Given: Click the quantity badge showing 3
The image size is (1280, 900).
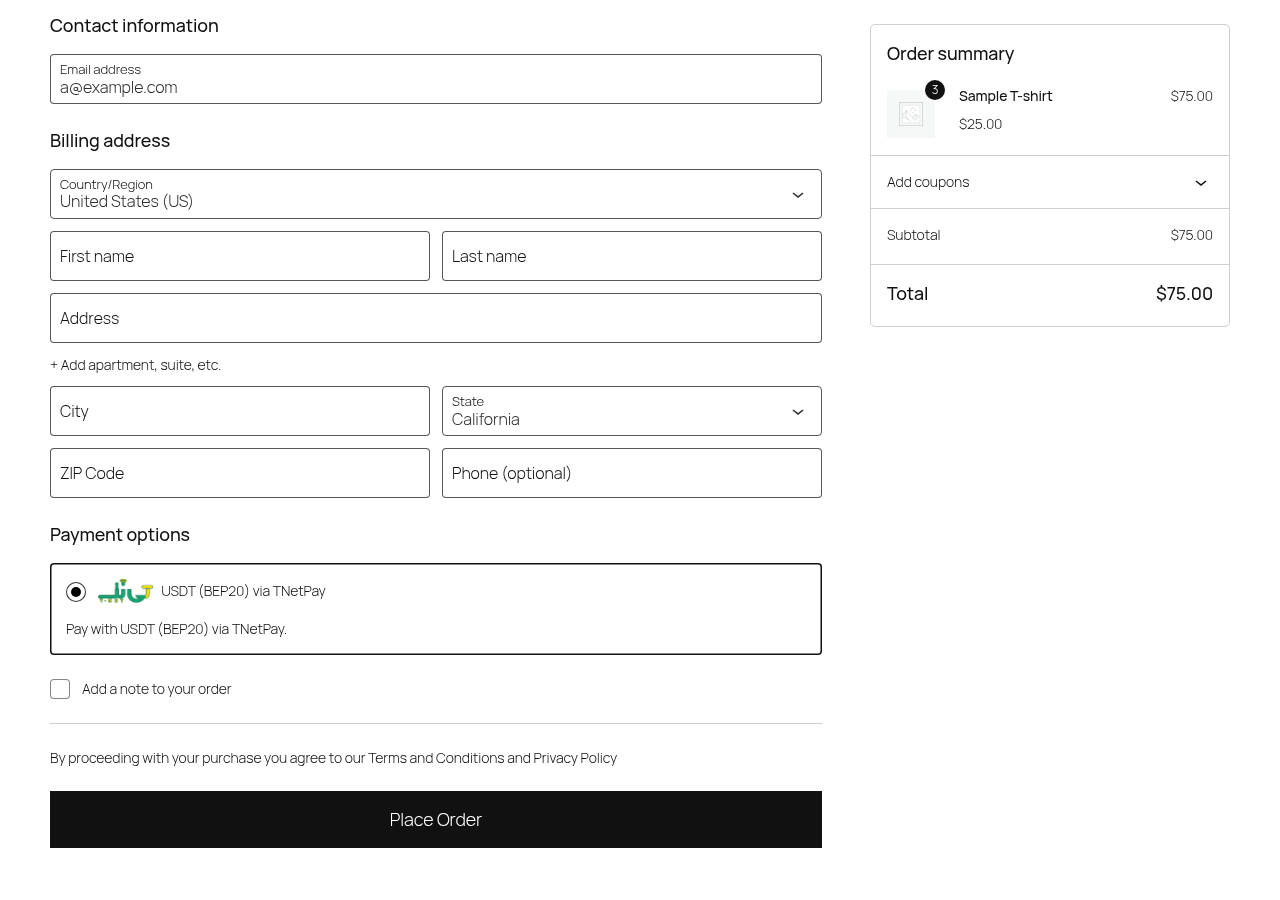Looking at the screenshot, I should point(935,90).
